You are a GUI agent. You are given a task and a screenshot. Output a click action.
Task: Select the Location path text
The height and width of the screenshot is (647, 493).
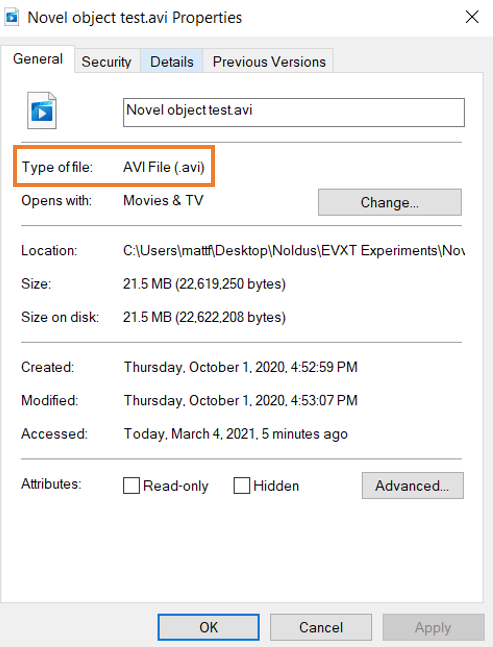tap(294, 250)
